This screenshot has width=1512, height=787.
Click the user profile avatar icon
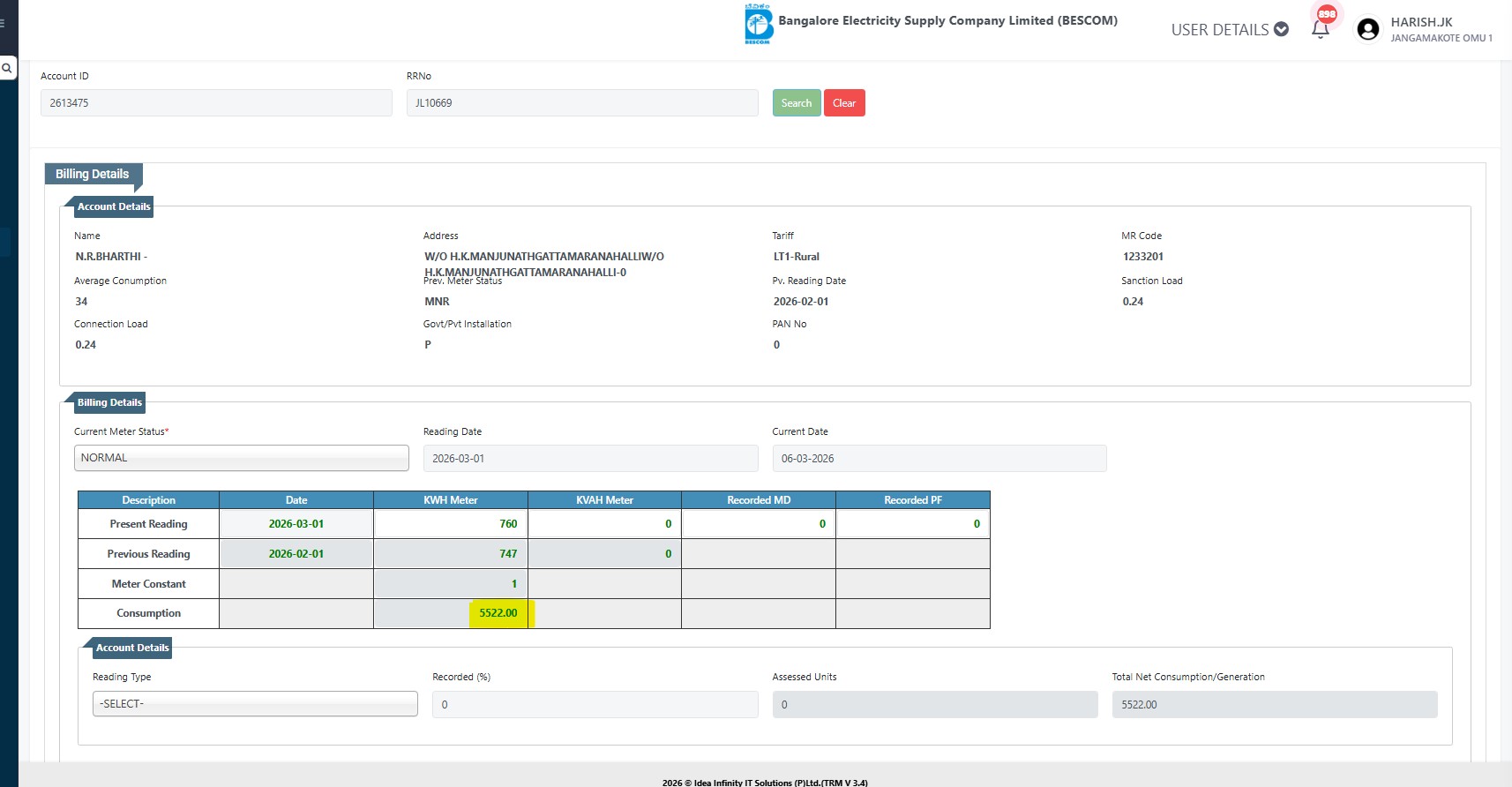click(1367, 29)
